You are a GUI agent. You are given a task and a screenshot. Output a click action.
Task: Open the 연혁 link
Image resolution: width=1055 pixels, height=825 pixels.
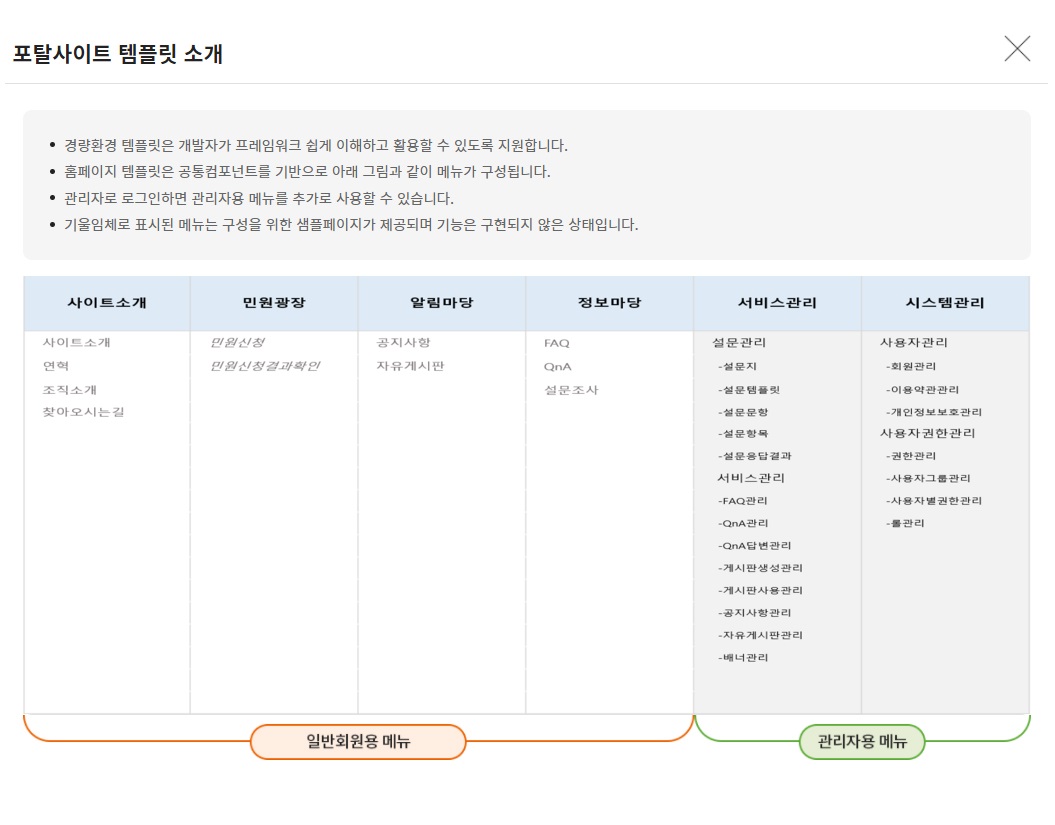click(x=56, y=366)
